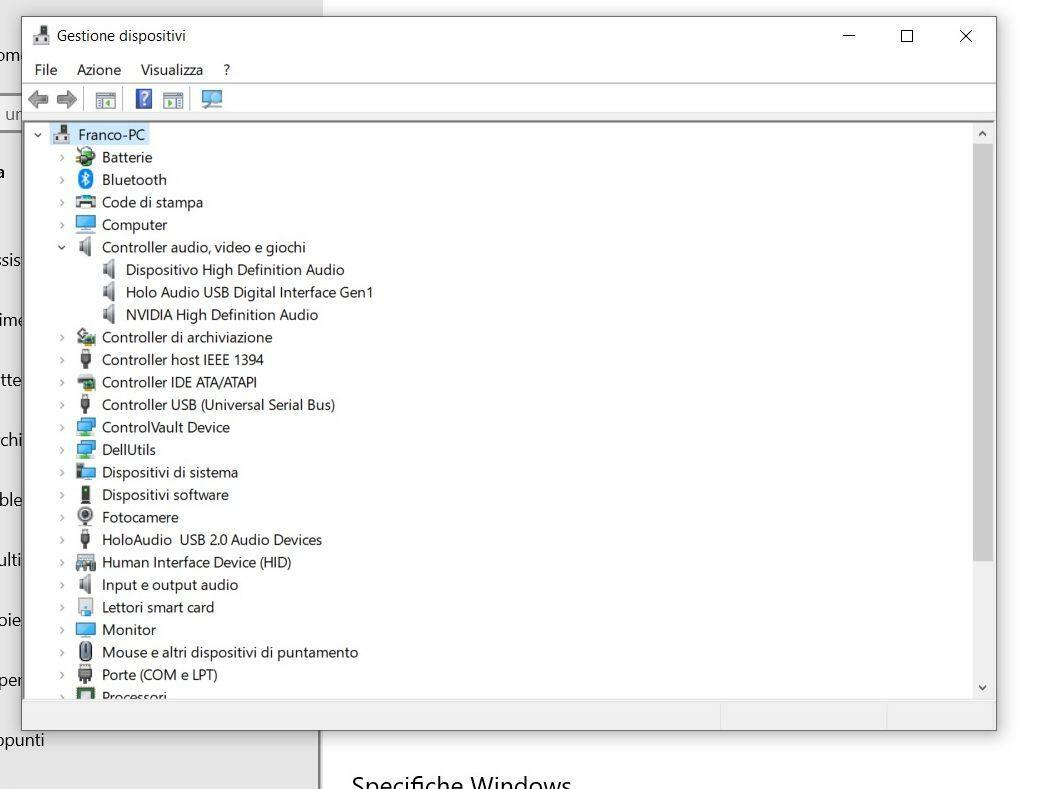The width and height of the screenshot is (1062, 789).
Task: Select the Controller host IEEE 1394 row
Action: [183, 360]
